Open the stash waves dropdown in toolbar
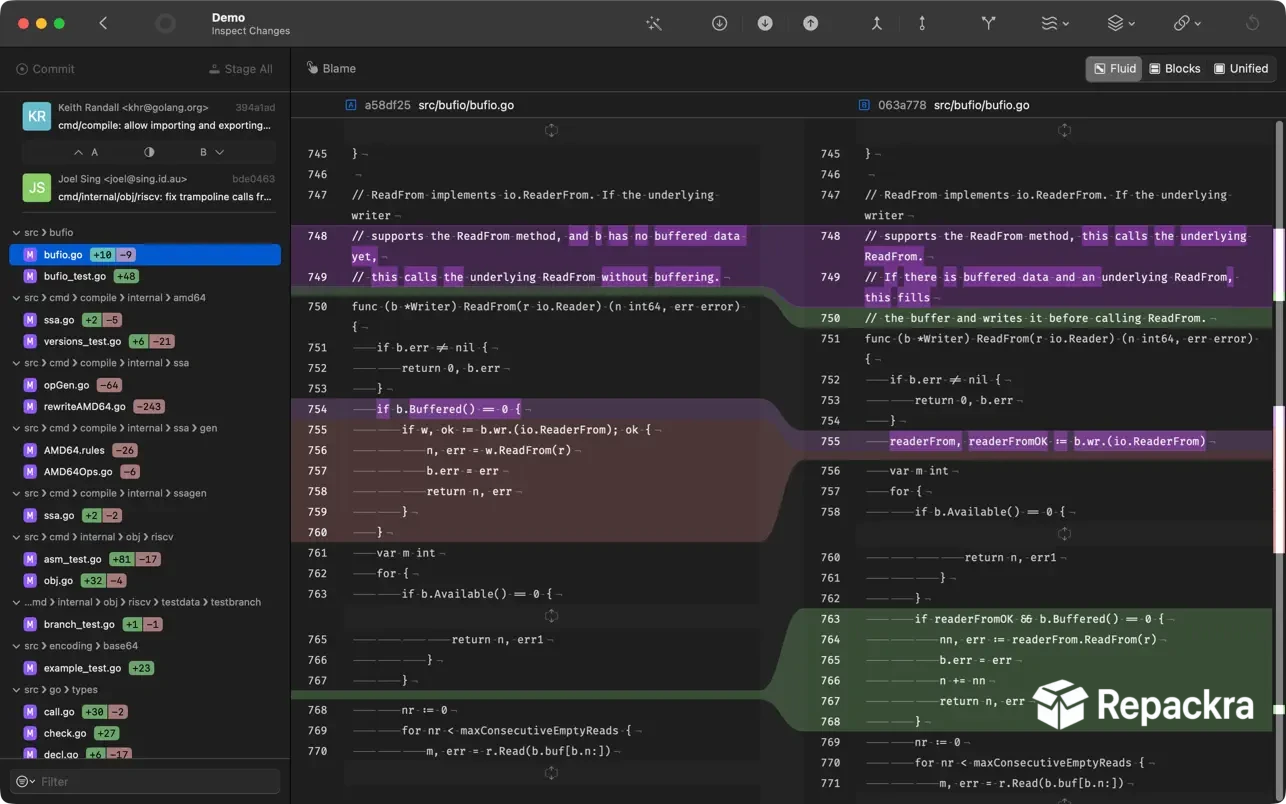Screen dimensions: 1286x804 pyautogui.click(x=1055, y=23)
